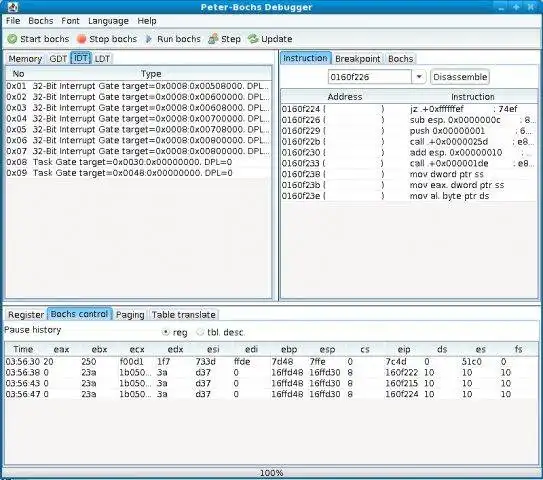
Task: Switch to the Memory tab
Action: click(x=25, y=59)
